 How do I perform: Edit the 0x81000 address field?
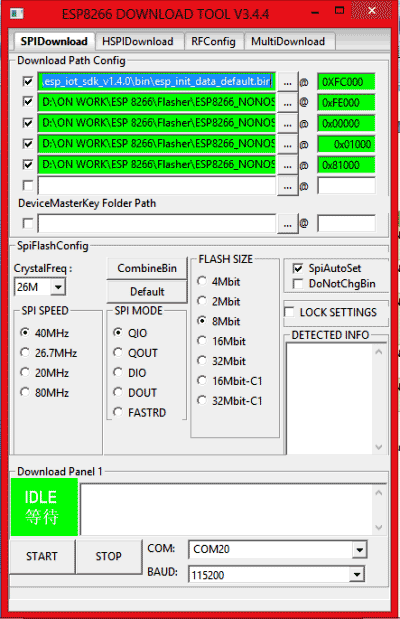(x=346, y=165)
